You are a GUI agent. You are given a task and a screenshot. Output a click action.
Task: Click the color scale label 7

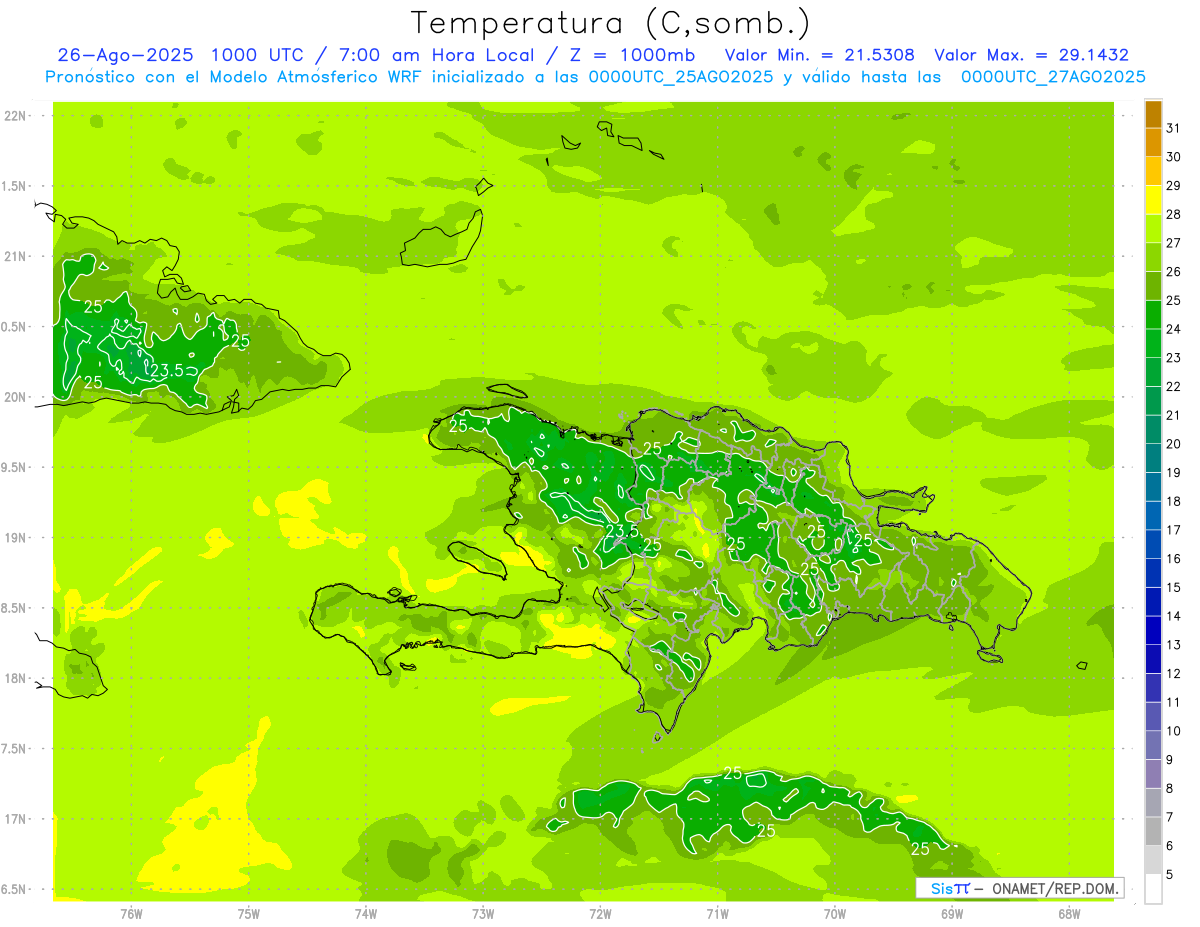point(1170,817)
